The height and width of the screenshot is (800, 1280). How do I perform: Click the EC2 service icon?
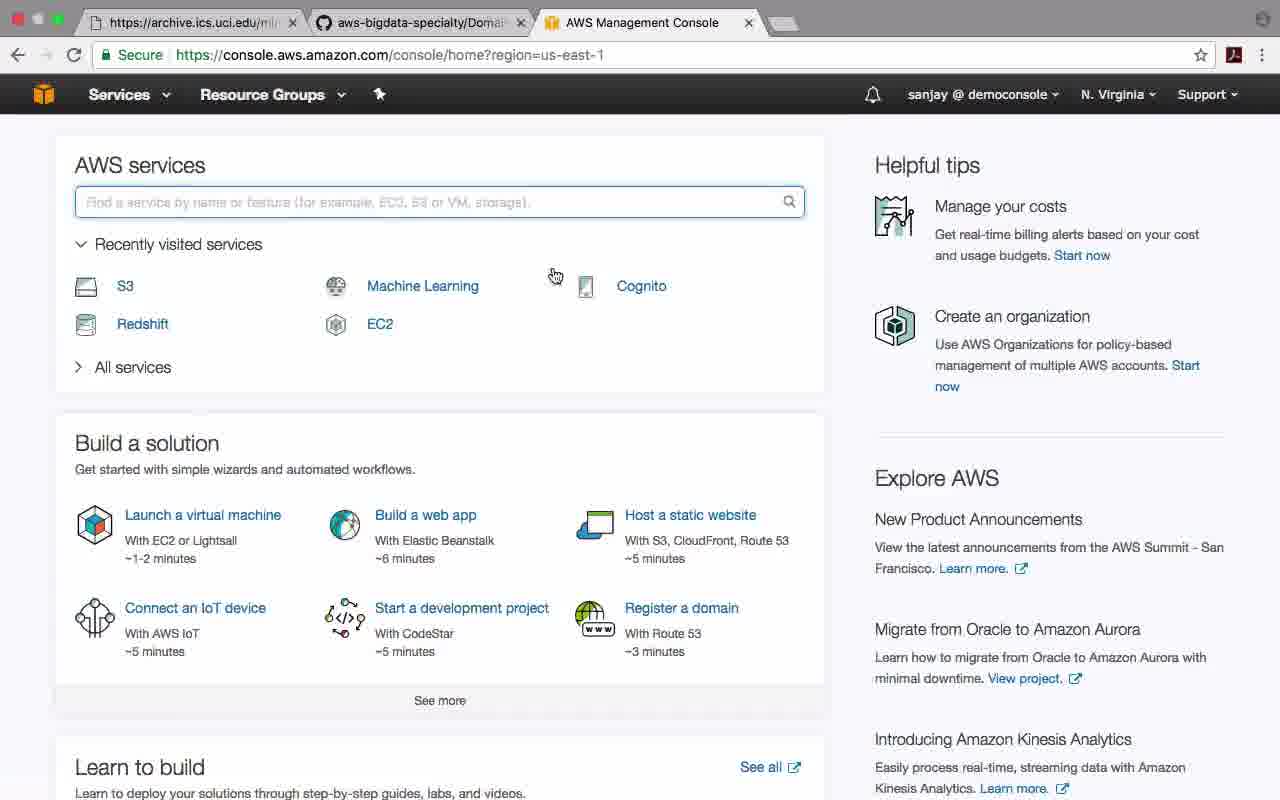coord(336,324)
